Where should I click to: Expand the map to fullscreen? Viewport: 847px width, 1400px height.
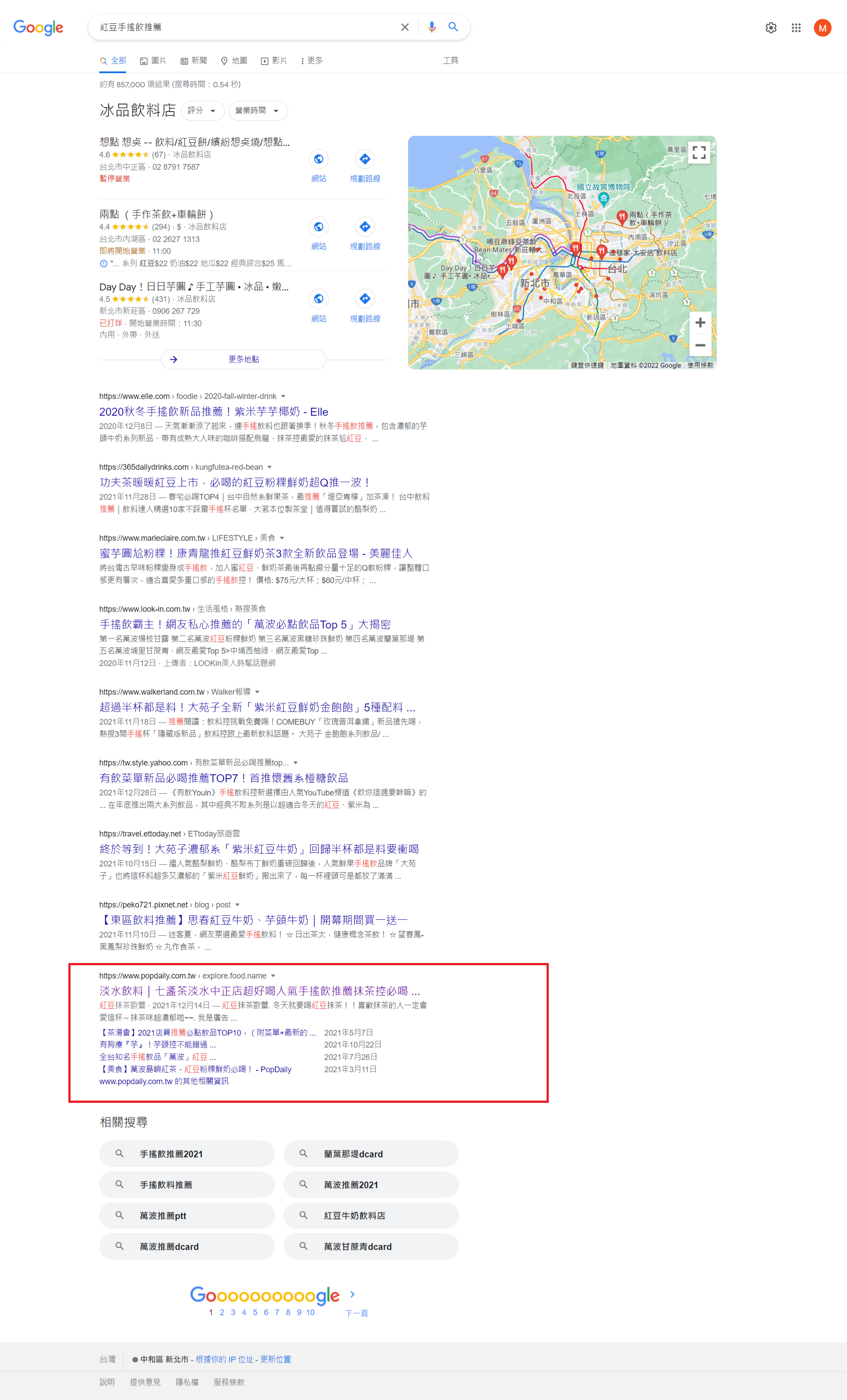point(699,152)
